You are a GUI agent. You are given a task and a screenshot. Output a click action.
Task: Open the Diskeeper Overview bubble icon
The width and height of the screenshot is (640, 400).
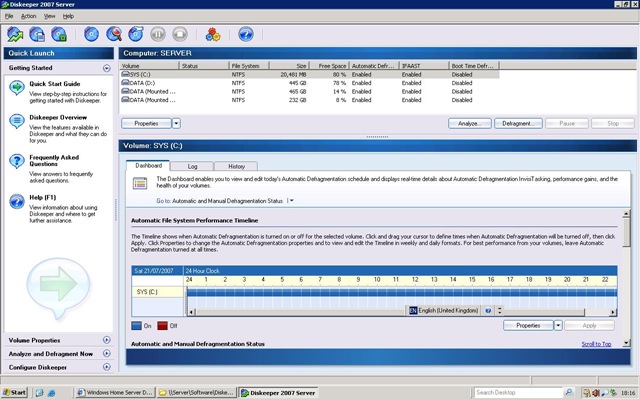pyautogui.click(x=17, y=121)
